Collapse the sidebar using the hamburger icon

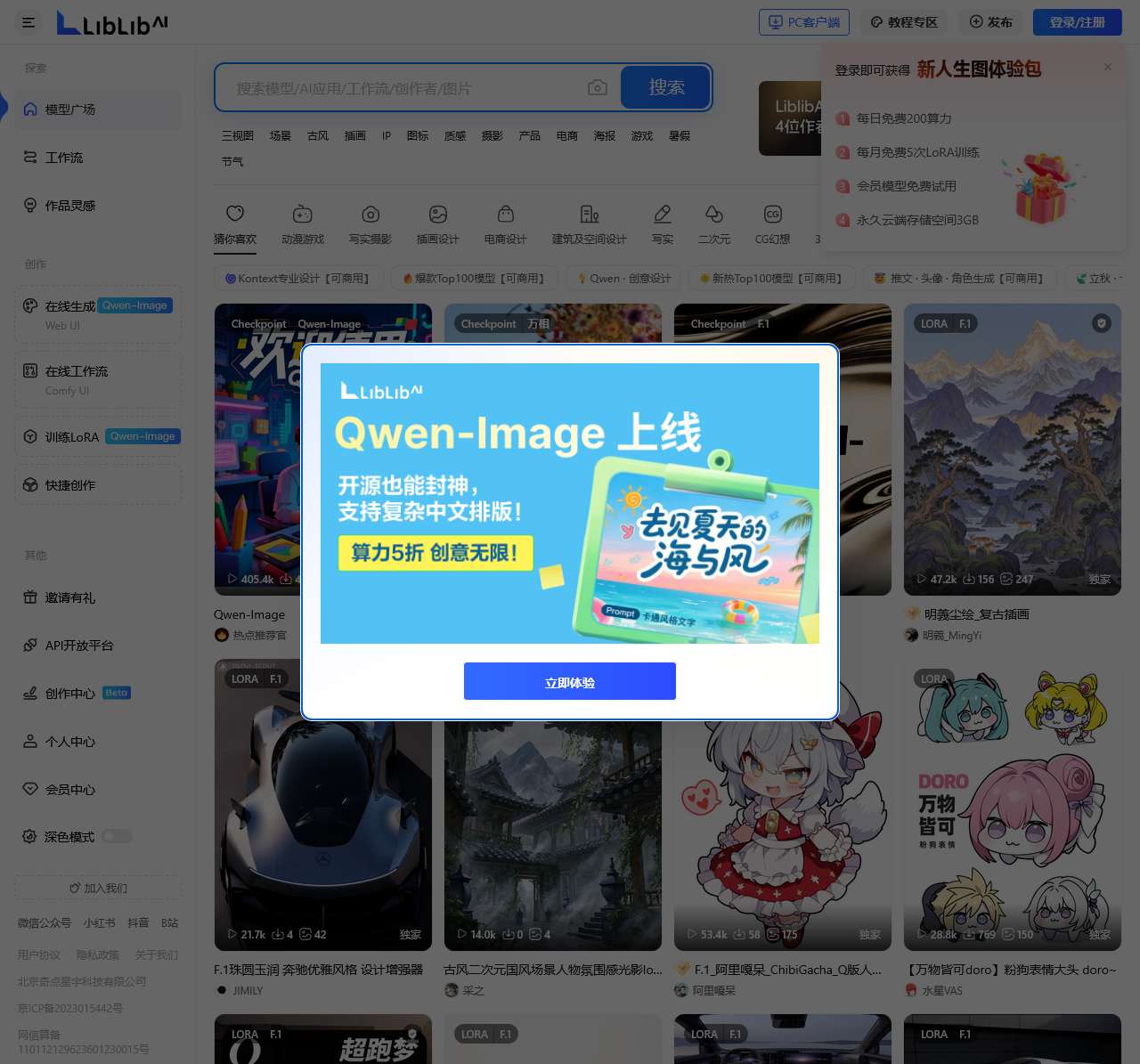pyautogui.click(x=28, y=22)
